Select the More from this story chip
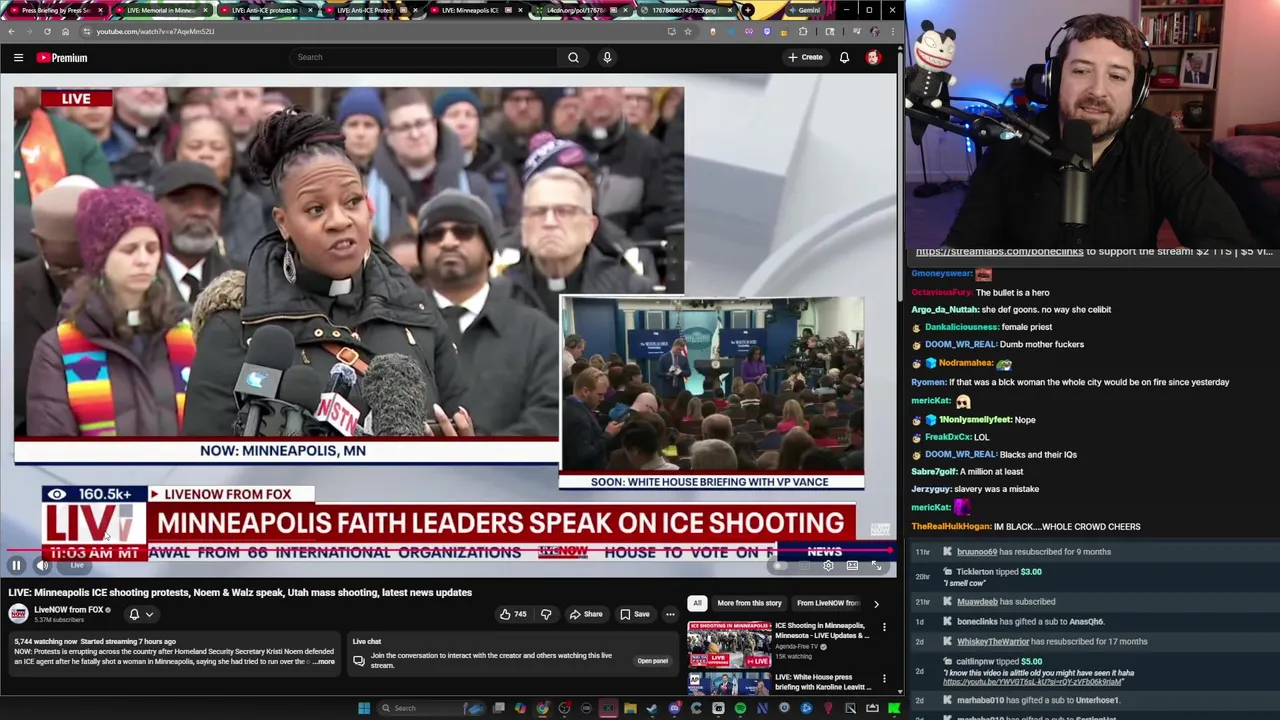Screen dimensions: 1280x720 click(x=749, y=603)
